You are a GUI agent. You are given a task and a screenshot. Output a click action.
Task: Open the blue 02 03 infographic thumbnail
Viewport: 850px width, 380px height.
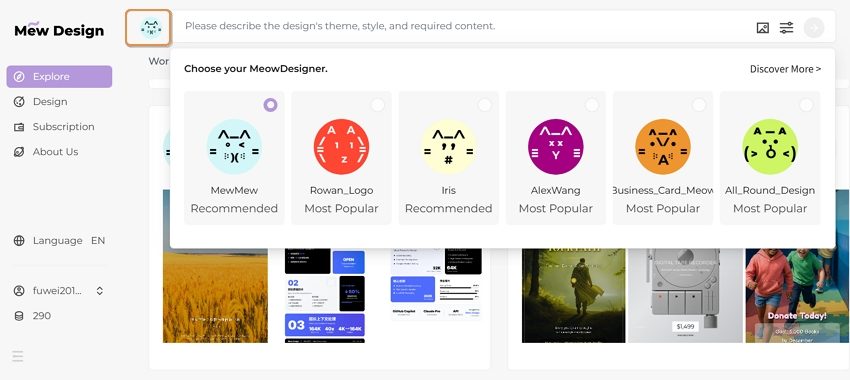point(325,295)
